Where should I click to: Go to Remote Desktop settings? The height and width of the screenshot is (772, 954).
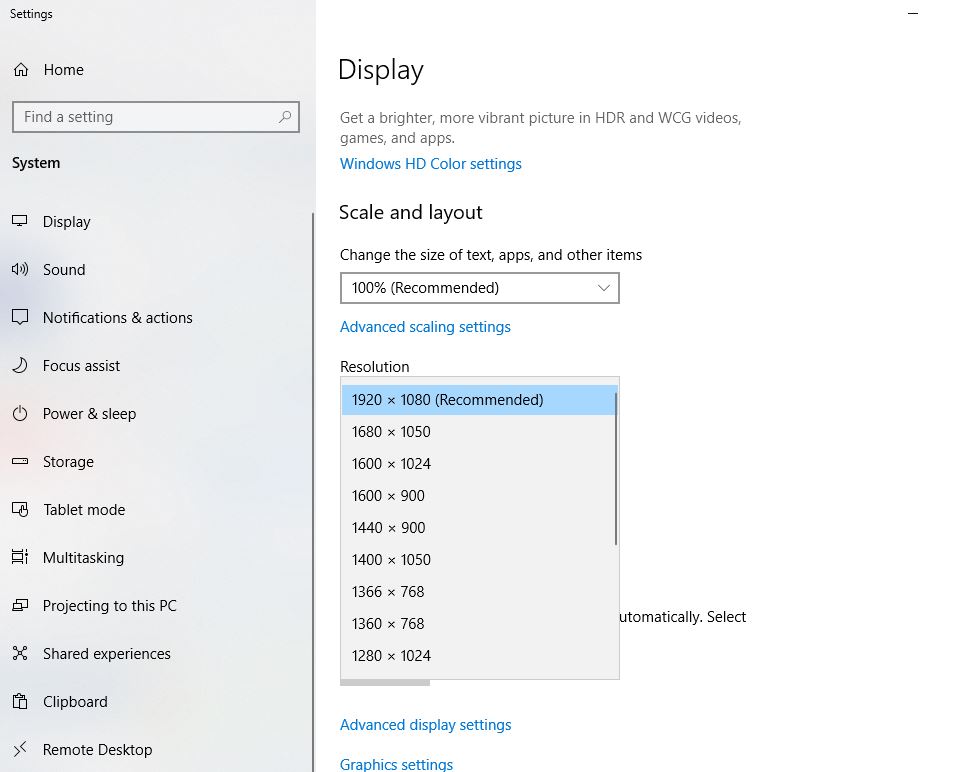tap(97, 750)
